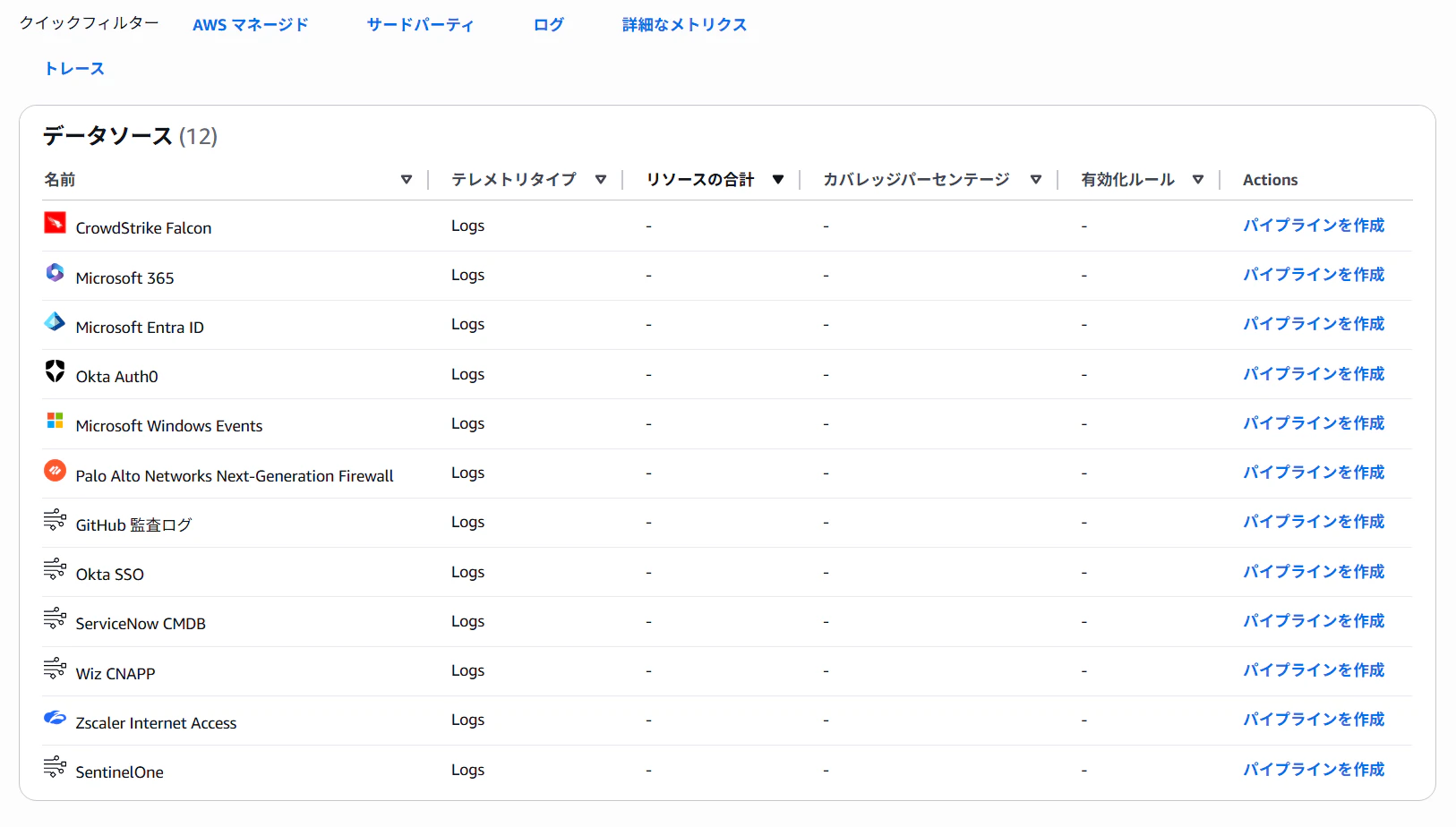The height and width of the screenshot is (827, 1456).
Task: Create pipeline for CrowdStrike Falcon
Action: (x=1314, y=226)
